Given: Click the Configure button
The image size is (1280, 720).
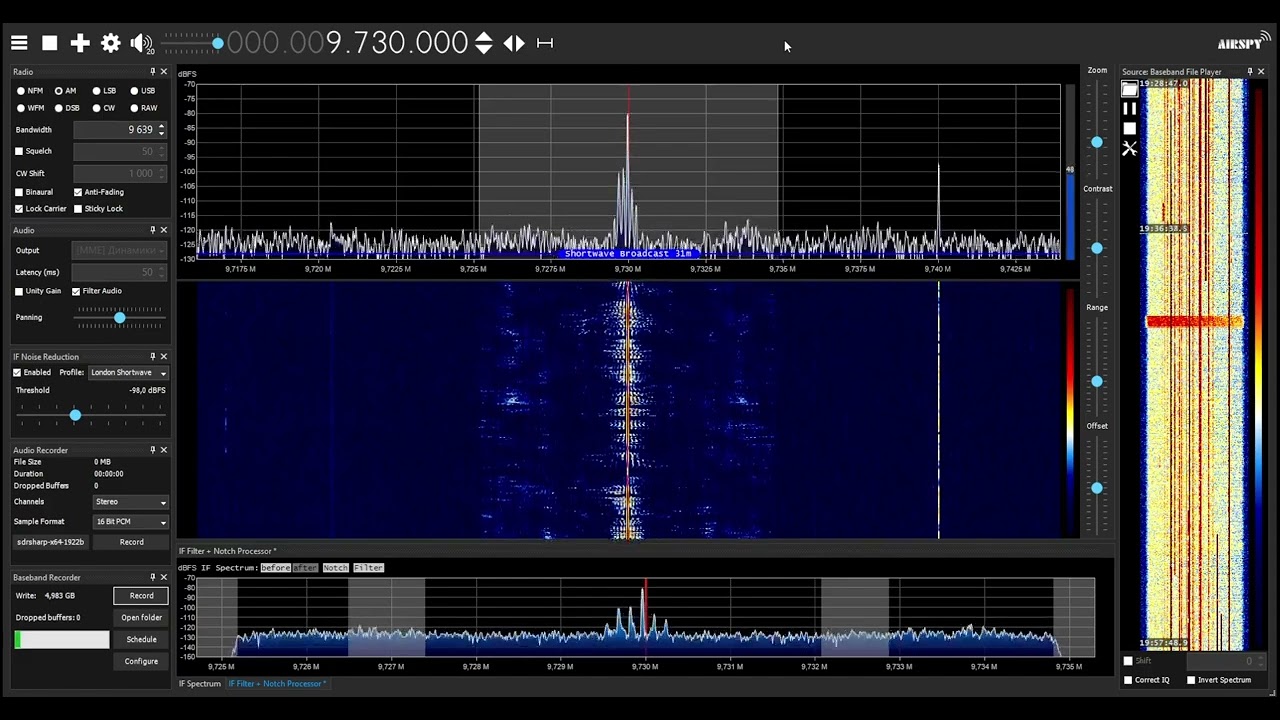Looking at the screenshot, I should pos(141,662).
